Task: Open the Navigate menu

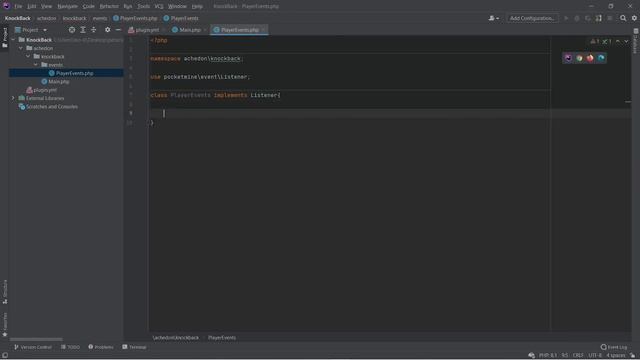Action: 67,6
